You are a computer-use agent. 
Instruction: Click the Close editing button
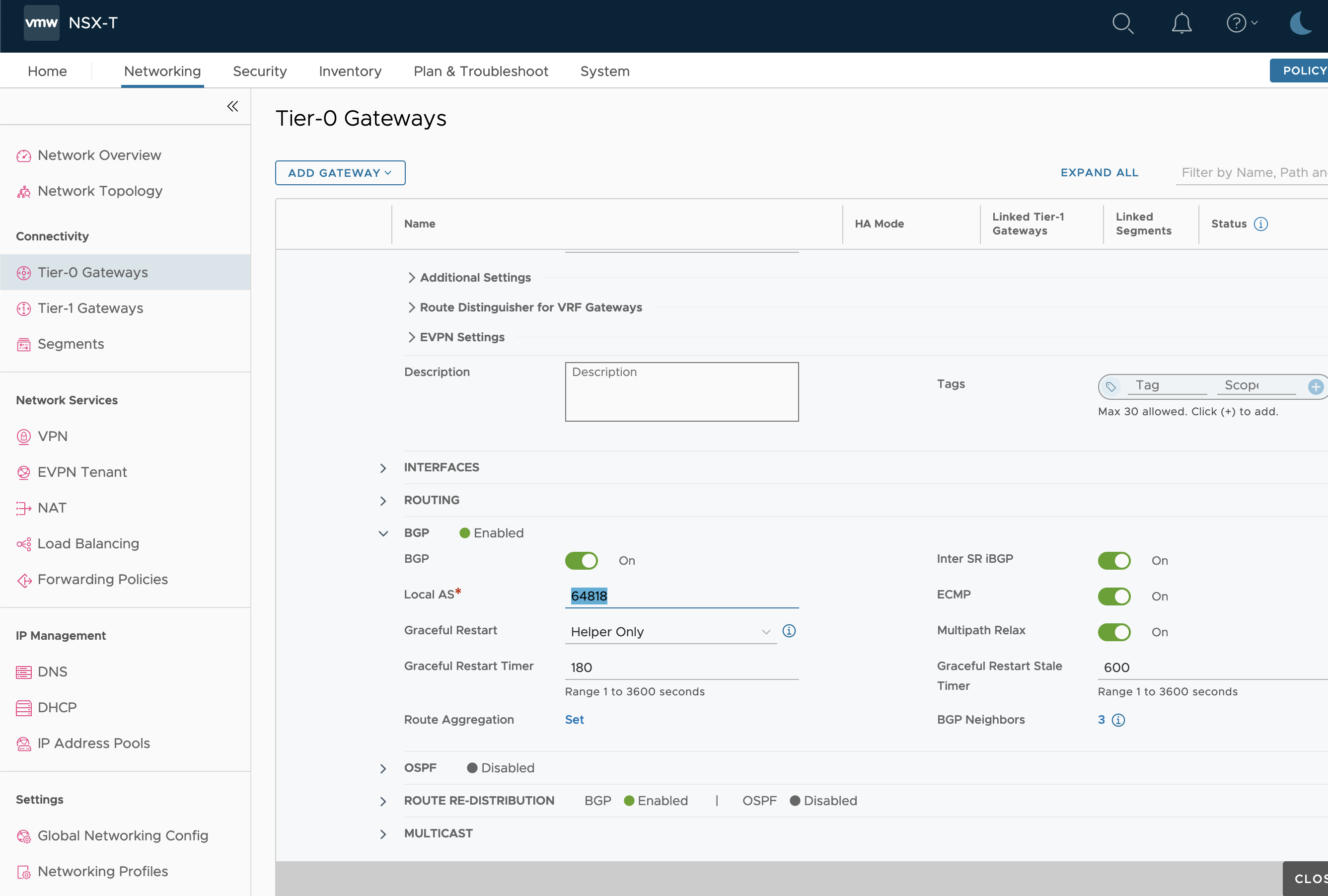(x=1305, y=879)
